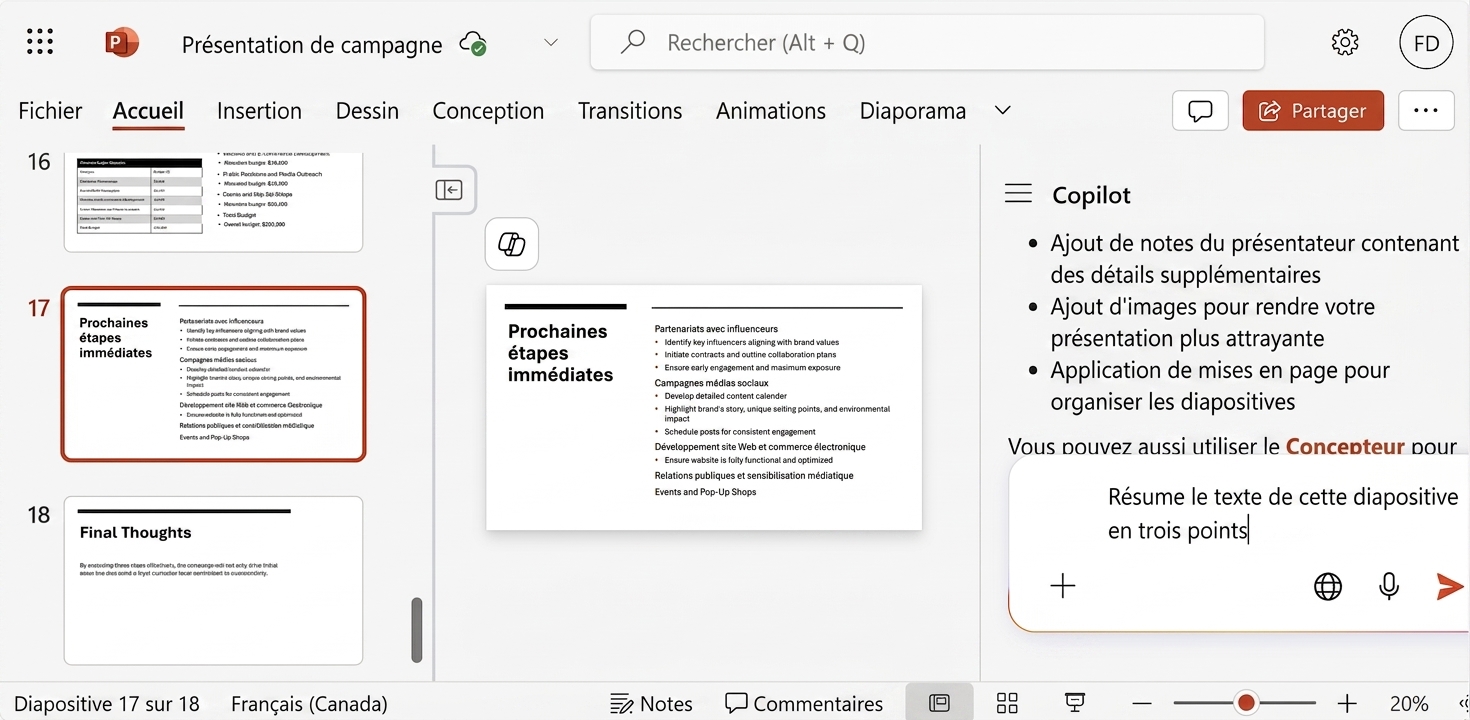Click the Copilot pane title

pyautogui.click(x=1091, y=195)
